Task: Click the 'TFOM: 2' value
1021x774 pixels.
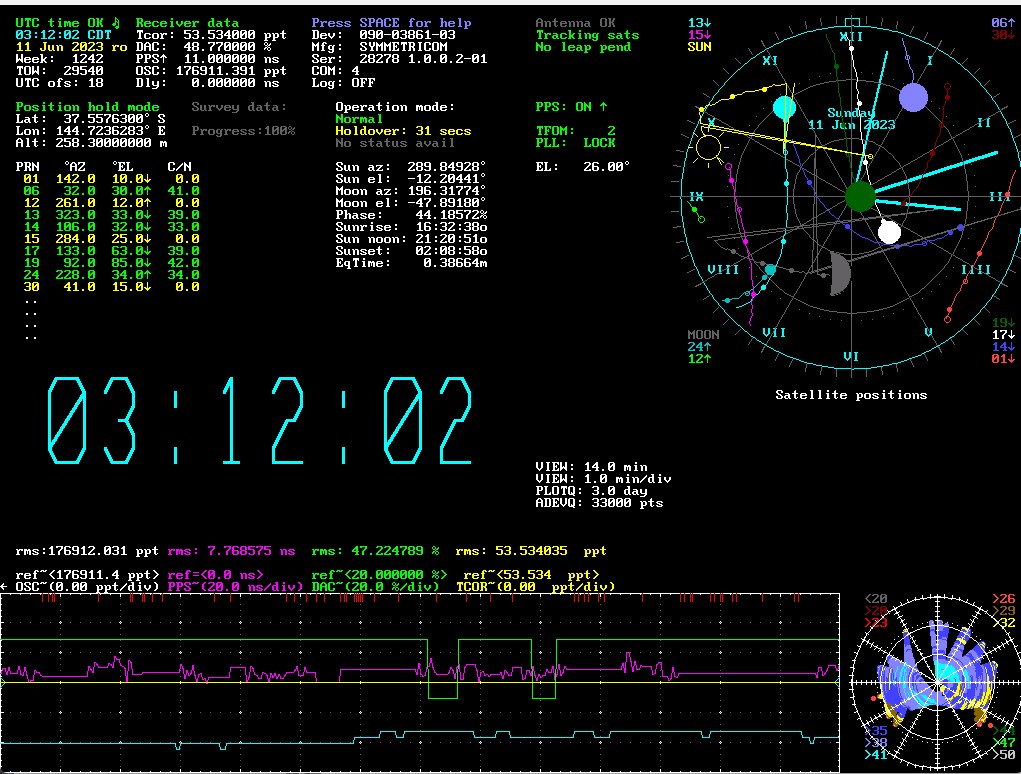Action: pyautogui.click(x=575, y=131)
